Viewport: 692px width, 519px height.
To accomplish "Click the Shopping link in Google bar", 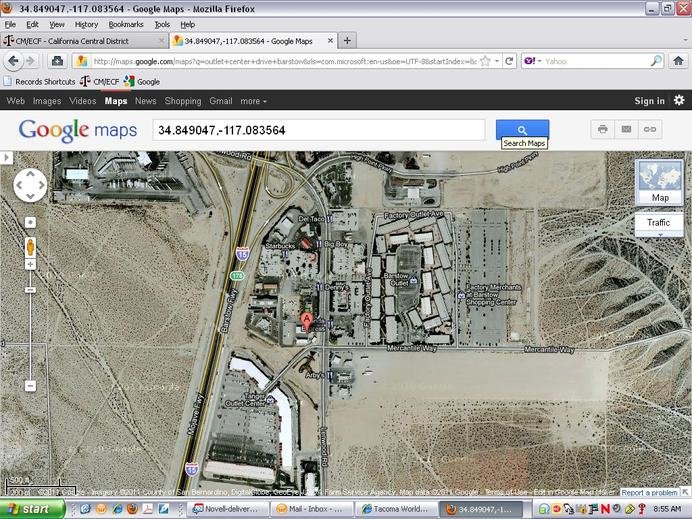I will (x=183, y=101).
